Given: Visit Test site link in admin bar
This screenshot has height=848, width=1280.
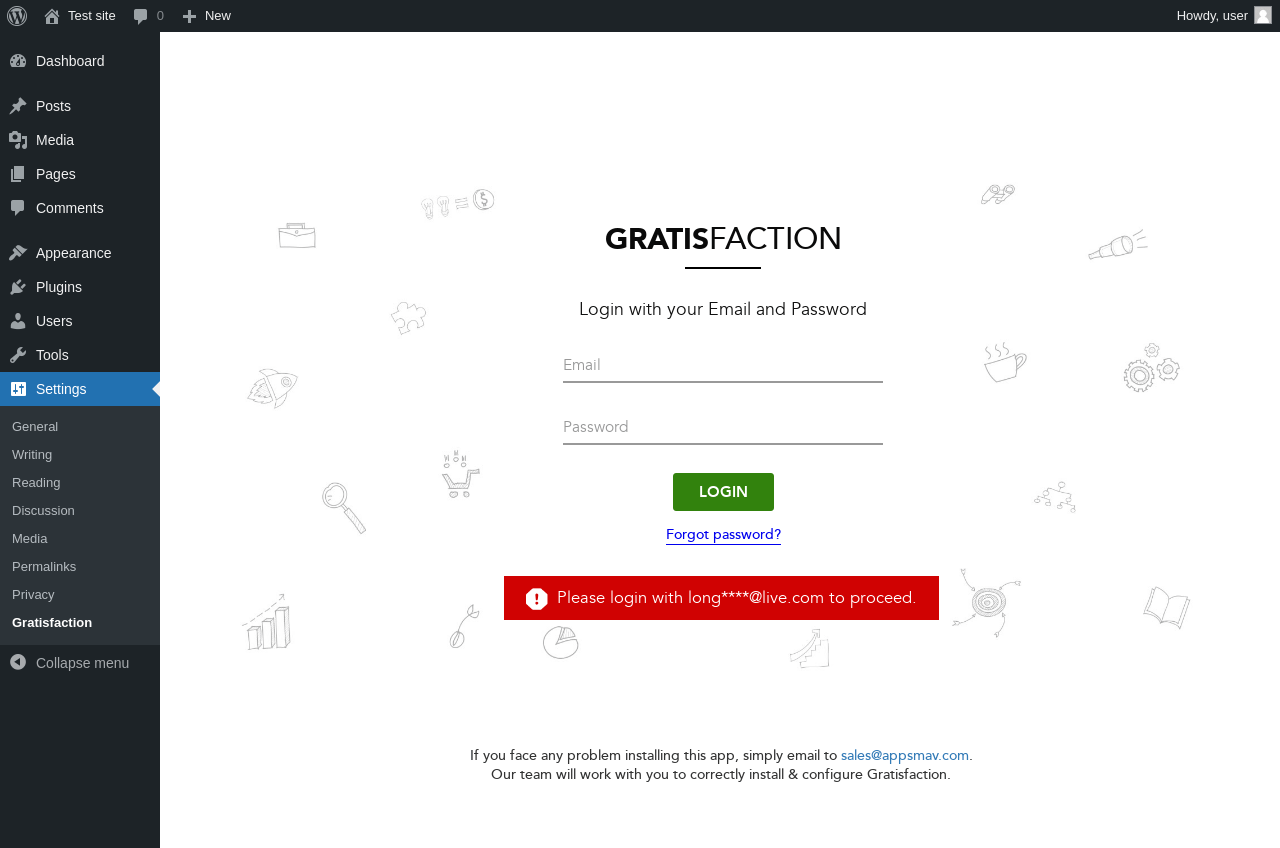Looking at the screenshot, I should tap(80, 16).
